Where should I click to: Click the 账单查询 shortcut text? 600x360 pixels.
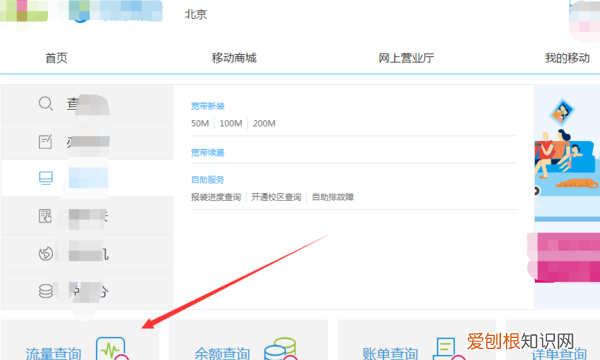coord(390,353)
